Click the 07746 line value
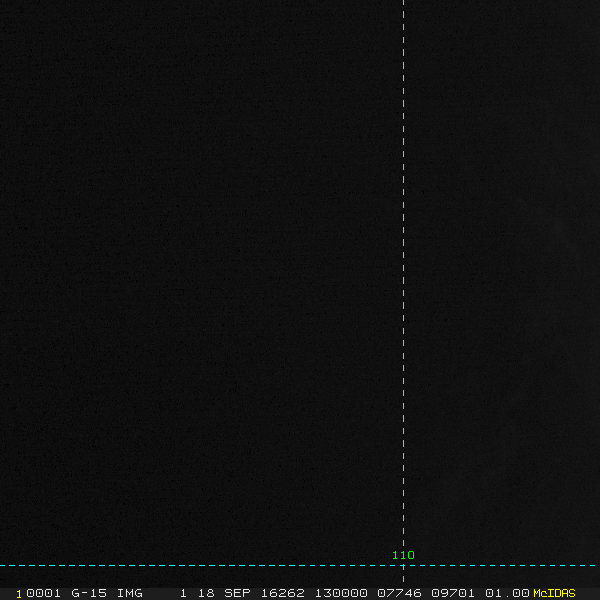Viewport: 600px width, 600px height. pyautogui.click(x=399, y=593)
